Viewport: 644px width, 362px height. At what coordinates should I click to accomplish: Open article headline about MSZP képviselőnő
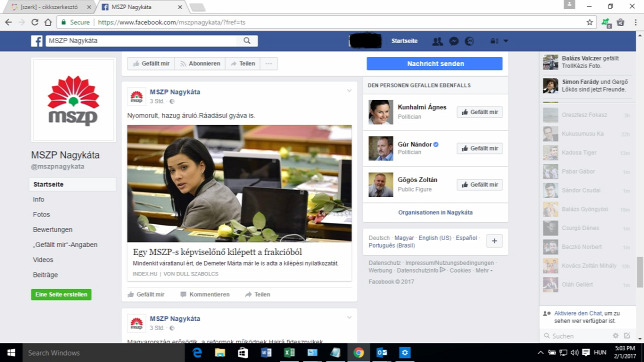(217, 252)
